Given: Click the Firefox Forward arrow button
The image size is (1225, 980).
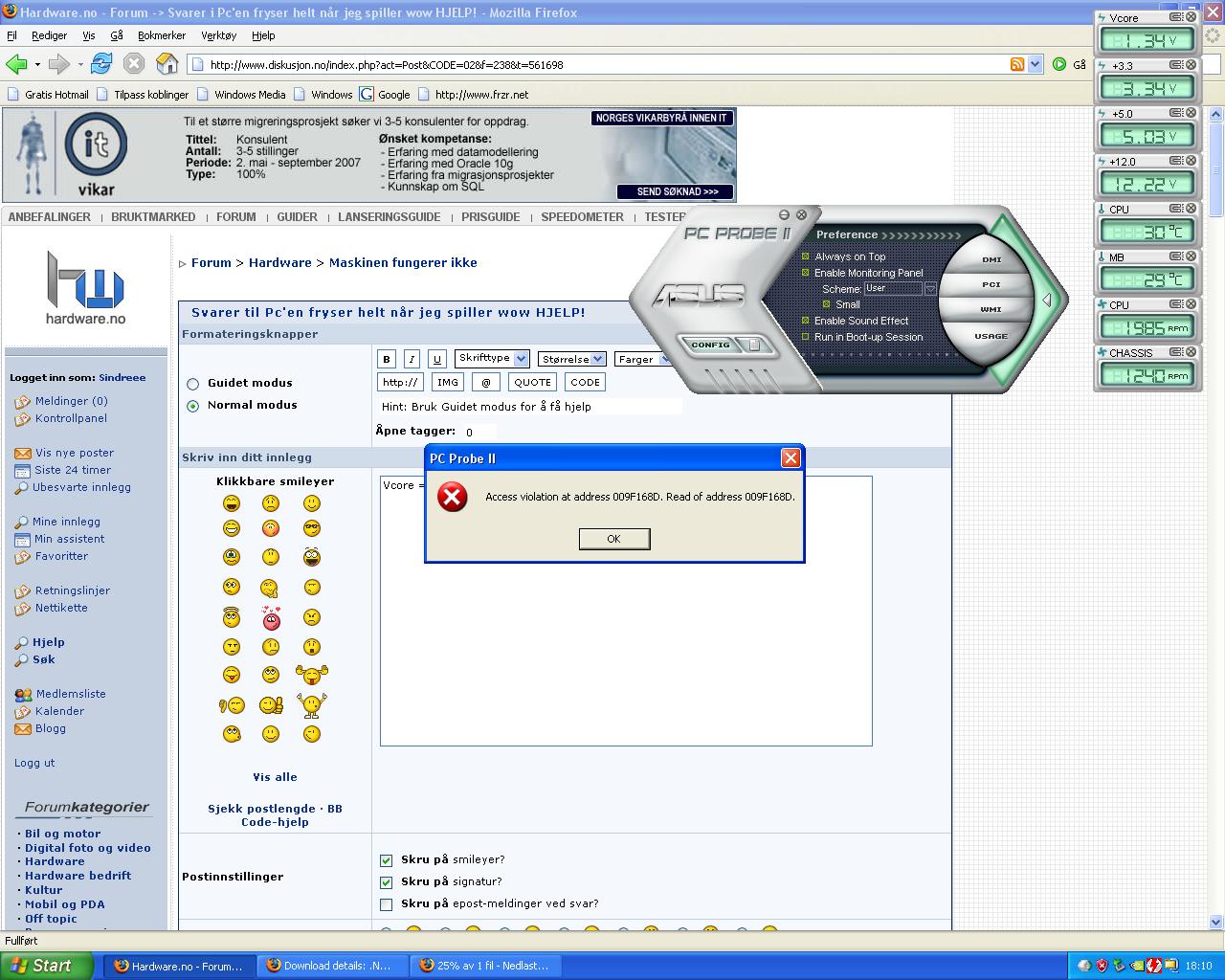Looking at the screenshot, I should tap(58, 64).
